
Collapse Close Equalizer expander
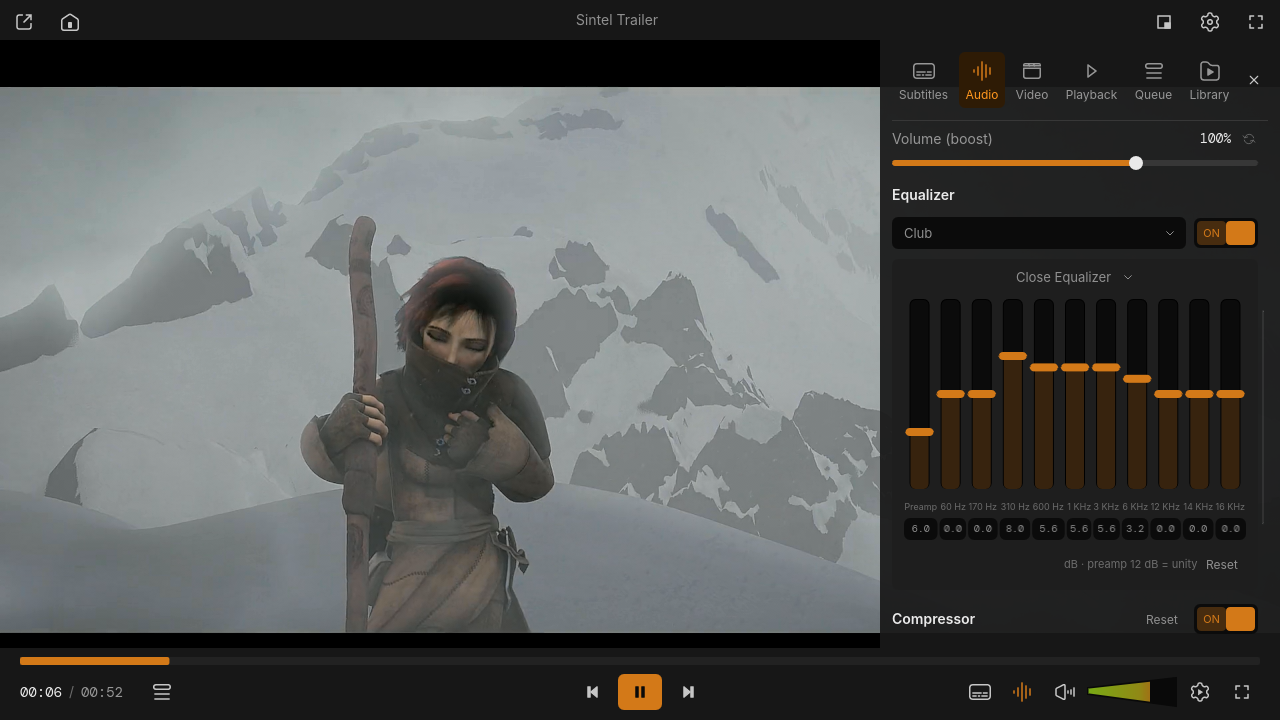click(x=1074, y=277)
